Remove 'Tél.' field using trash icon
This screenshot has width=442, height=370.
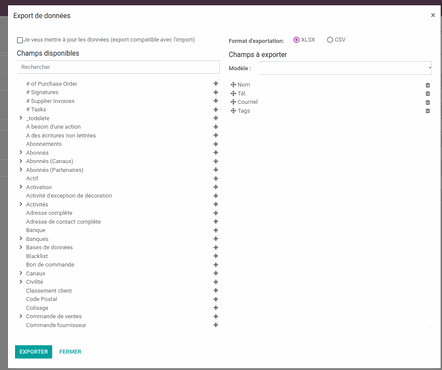pyautogui.click(x=428, y=94)
